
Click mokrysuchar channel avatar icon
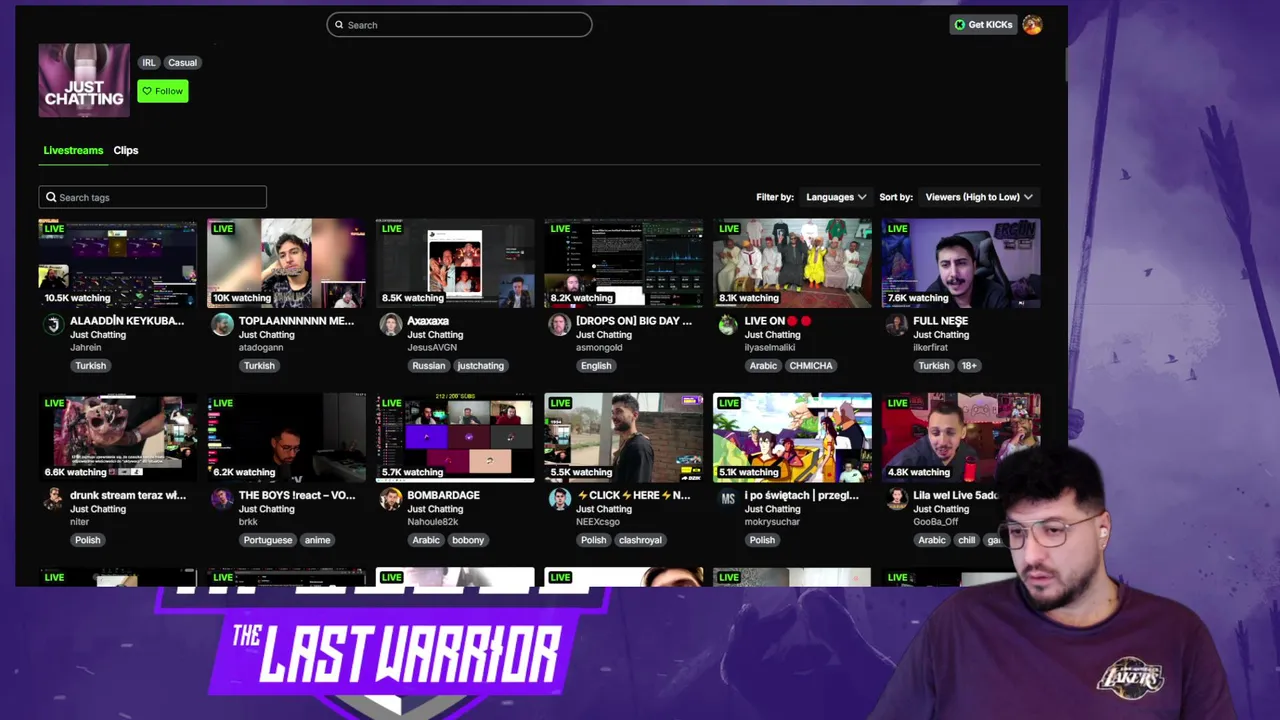coord(728,498)
